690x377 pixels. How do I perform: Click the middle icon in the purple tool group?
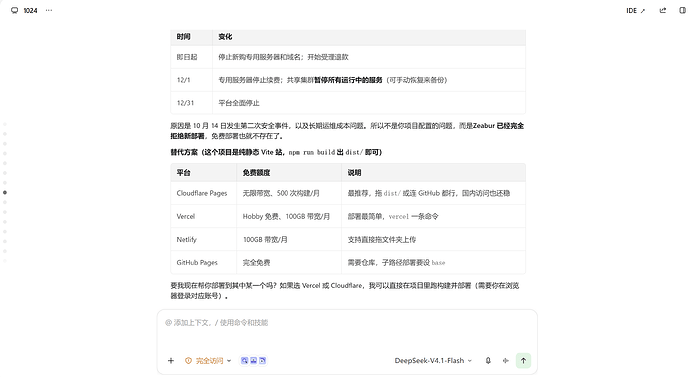coord(253,361)
